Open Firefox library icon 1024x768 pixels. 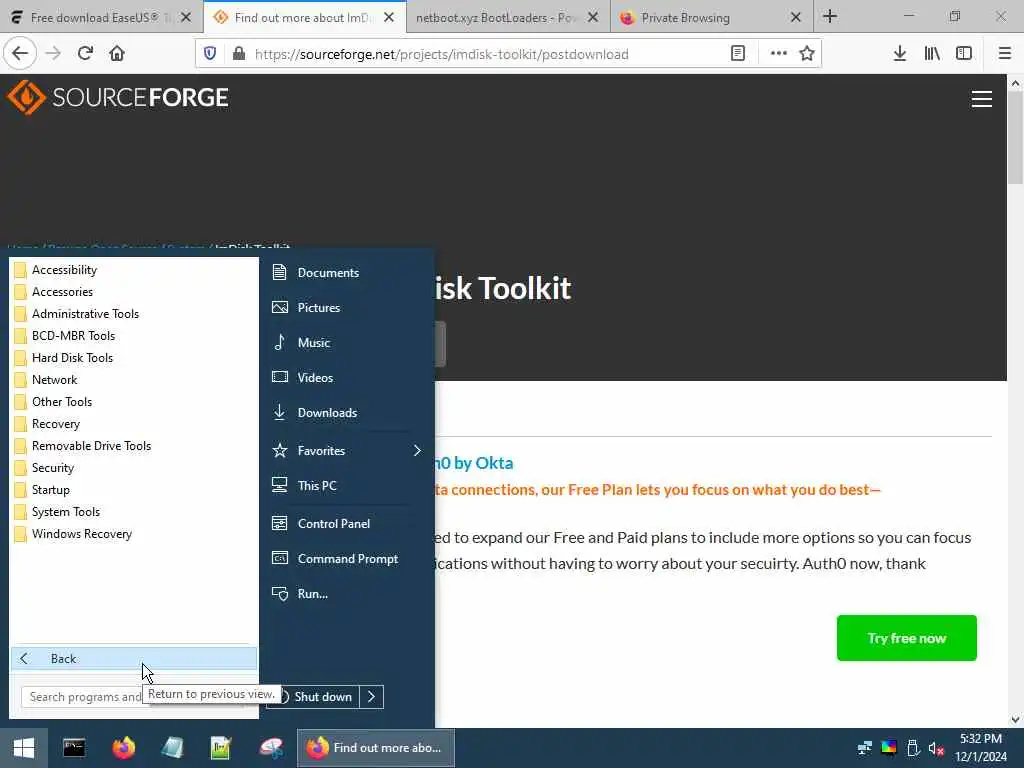(932, 54)
